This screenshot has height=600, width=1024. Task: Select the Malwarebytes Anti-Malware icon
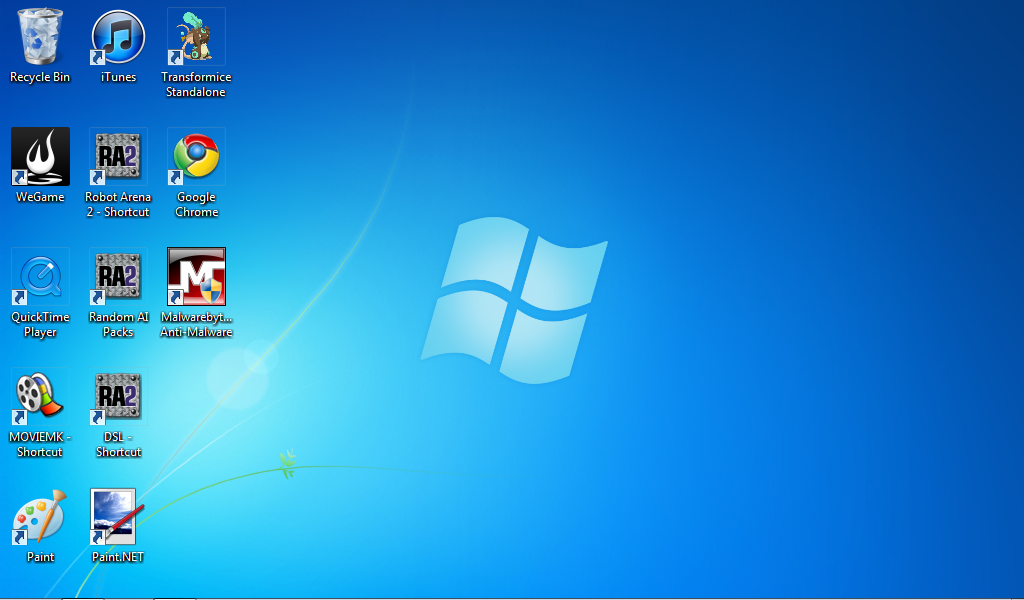pos(197,277)
